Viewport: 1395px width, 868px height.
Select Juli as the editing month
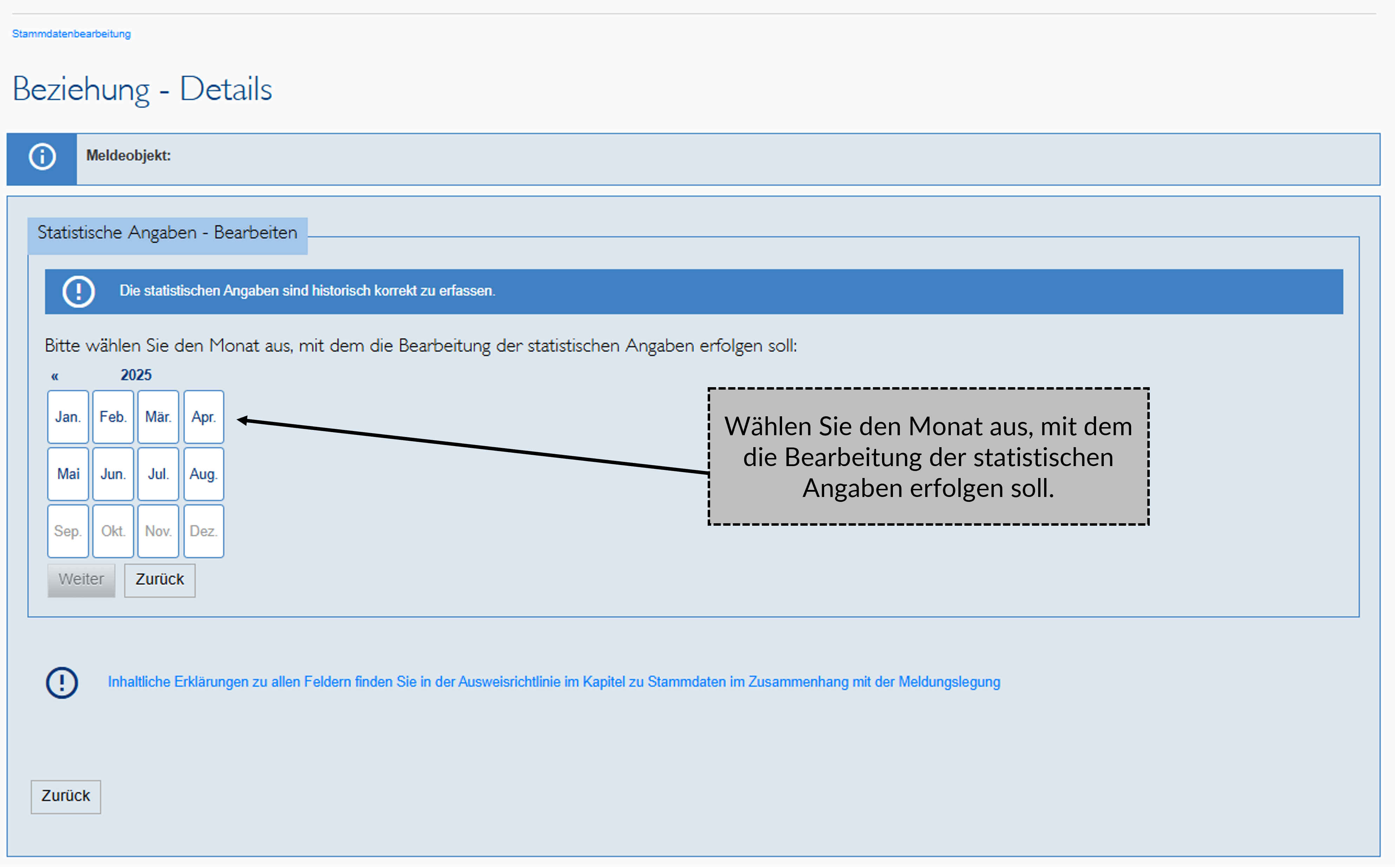[x=158, y=473]
